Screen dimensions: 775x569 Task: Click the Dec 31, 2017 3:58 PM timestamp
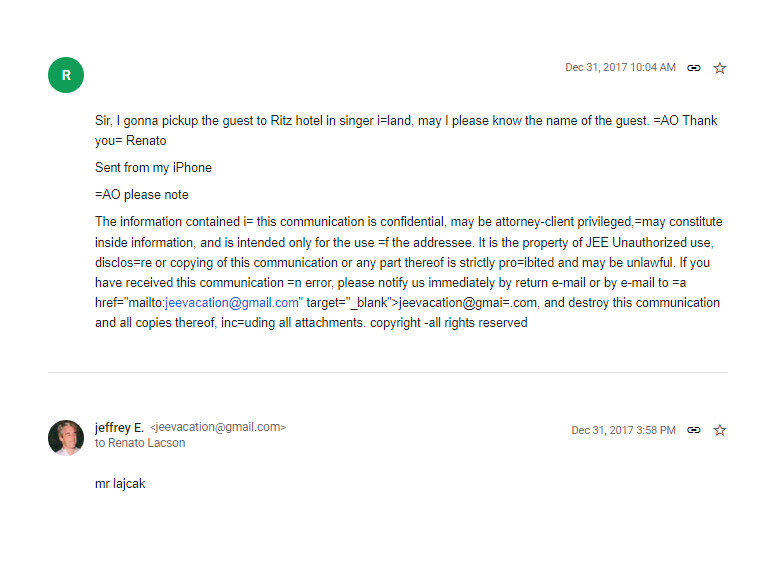pos(623,430)
